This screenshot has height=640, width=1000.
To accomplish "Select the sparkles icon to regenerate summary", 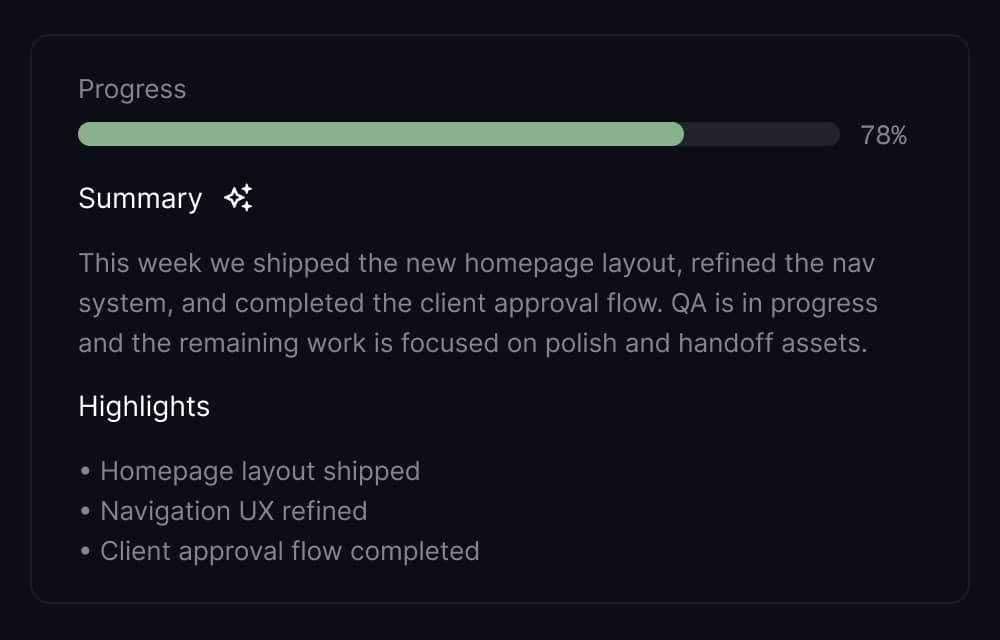I will tap(237, 197).
